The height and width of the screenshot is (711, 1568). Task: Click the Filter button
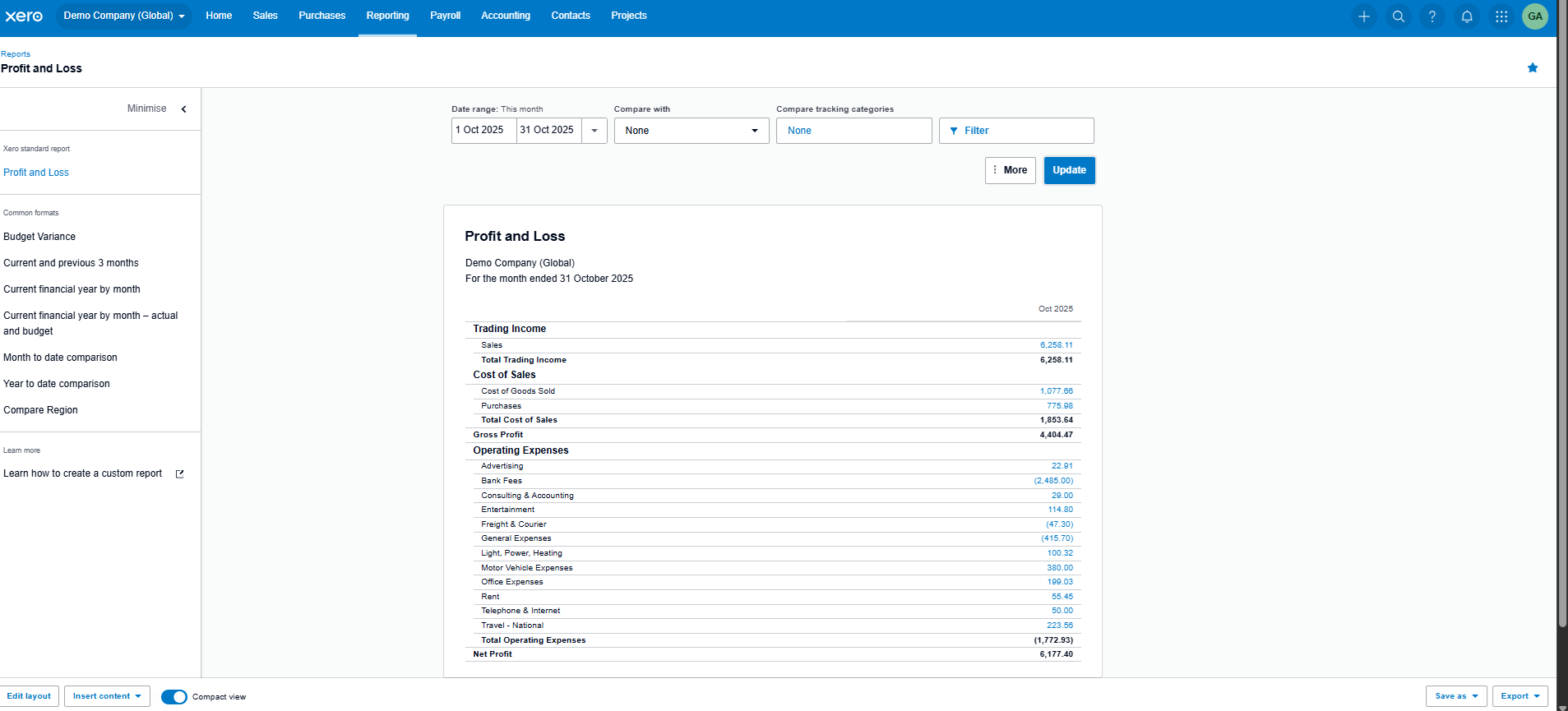coord(1015,131)
